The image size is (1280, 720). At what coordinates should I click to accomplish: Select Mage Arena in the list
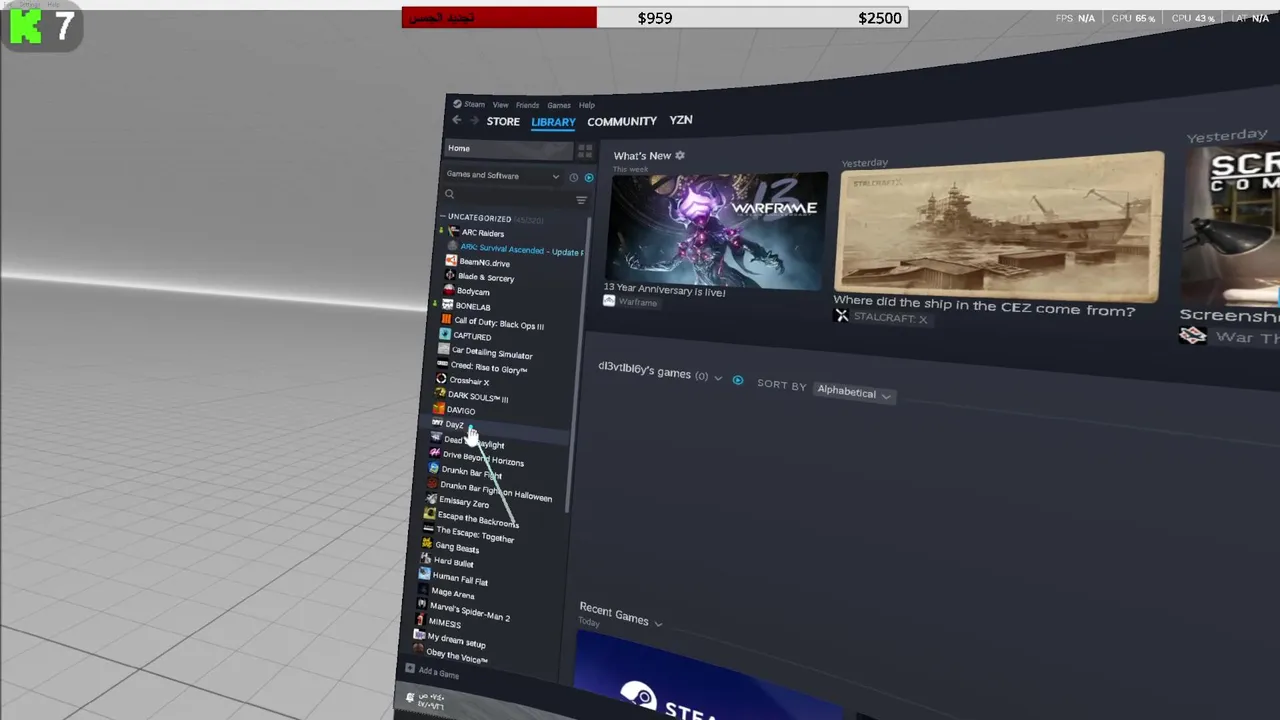[x=452, y=593]
